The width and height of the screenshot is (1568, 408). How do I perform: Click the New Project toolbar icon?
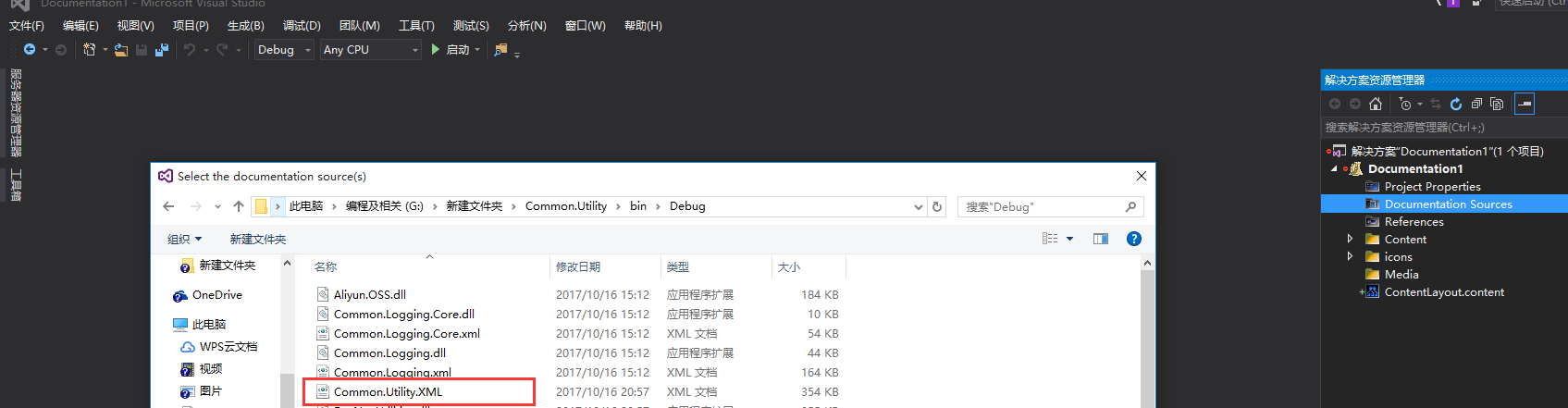tap(90, 50)
